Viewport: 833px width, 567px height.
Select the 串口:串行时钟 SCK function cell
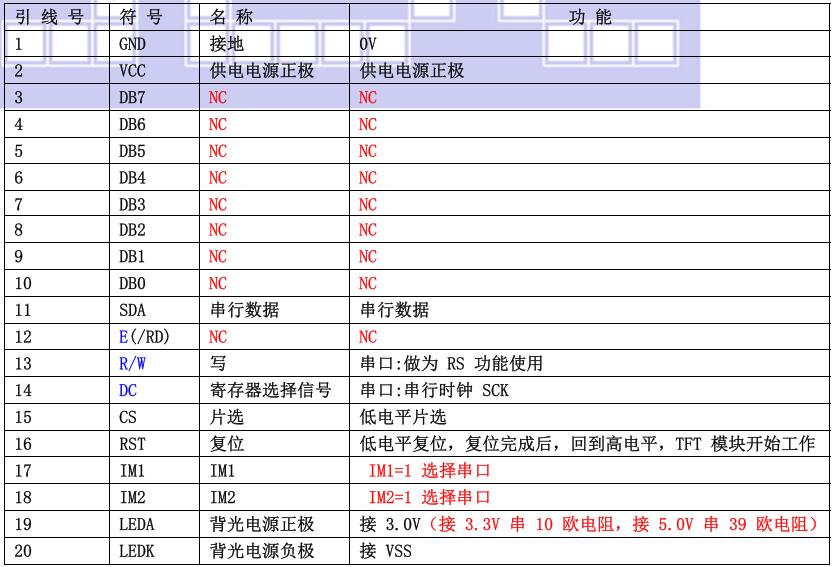(x=434, y=391)
